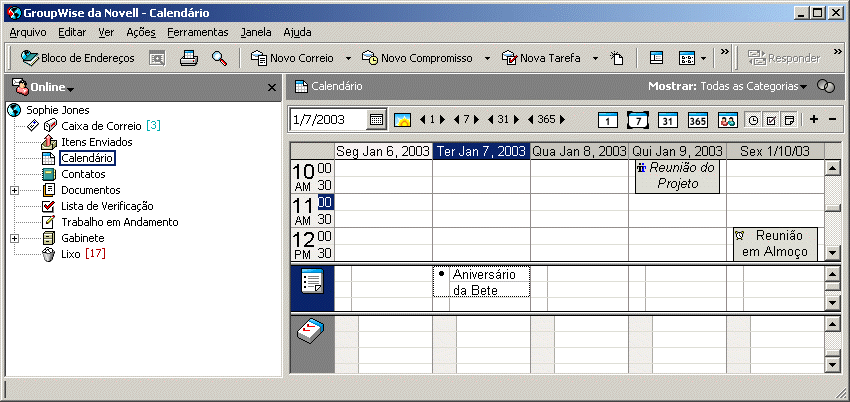Open Multi-User calendar view icon
The image size is (850, 402).
[x=728, y=120]
